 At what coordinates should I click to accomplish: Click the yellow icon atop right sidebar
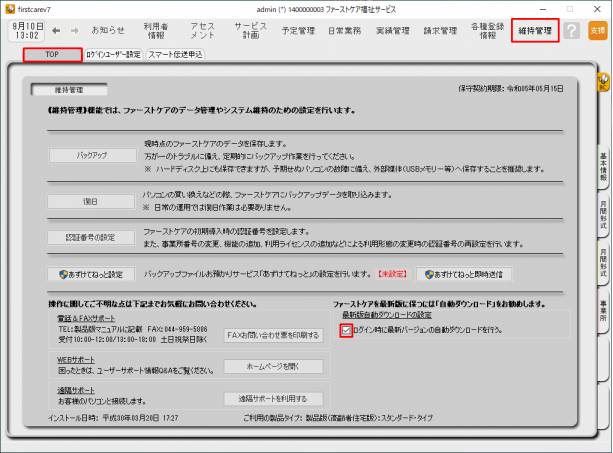pyautogui.click(x=604, y=78)
